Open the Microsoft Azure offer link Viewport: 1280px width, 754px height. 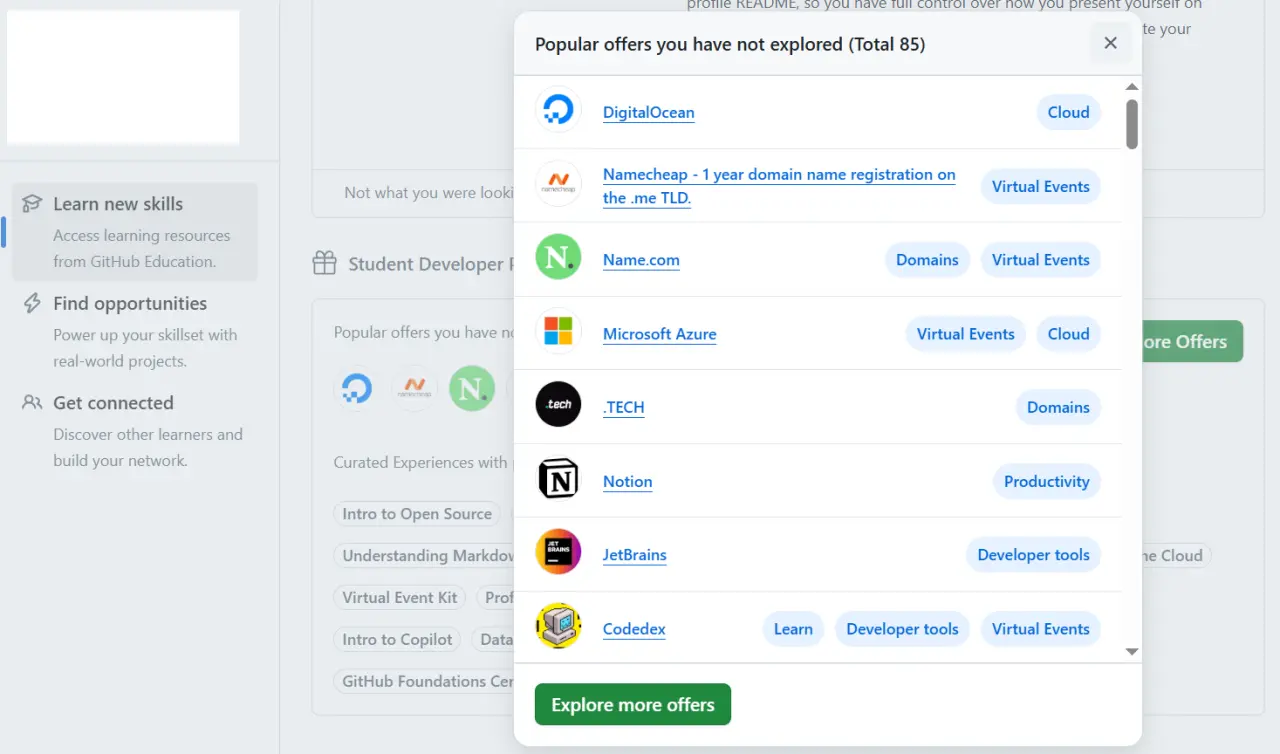(659, 334)
